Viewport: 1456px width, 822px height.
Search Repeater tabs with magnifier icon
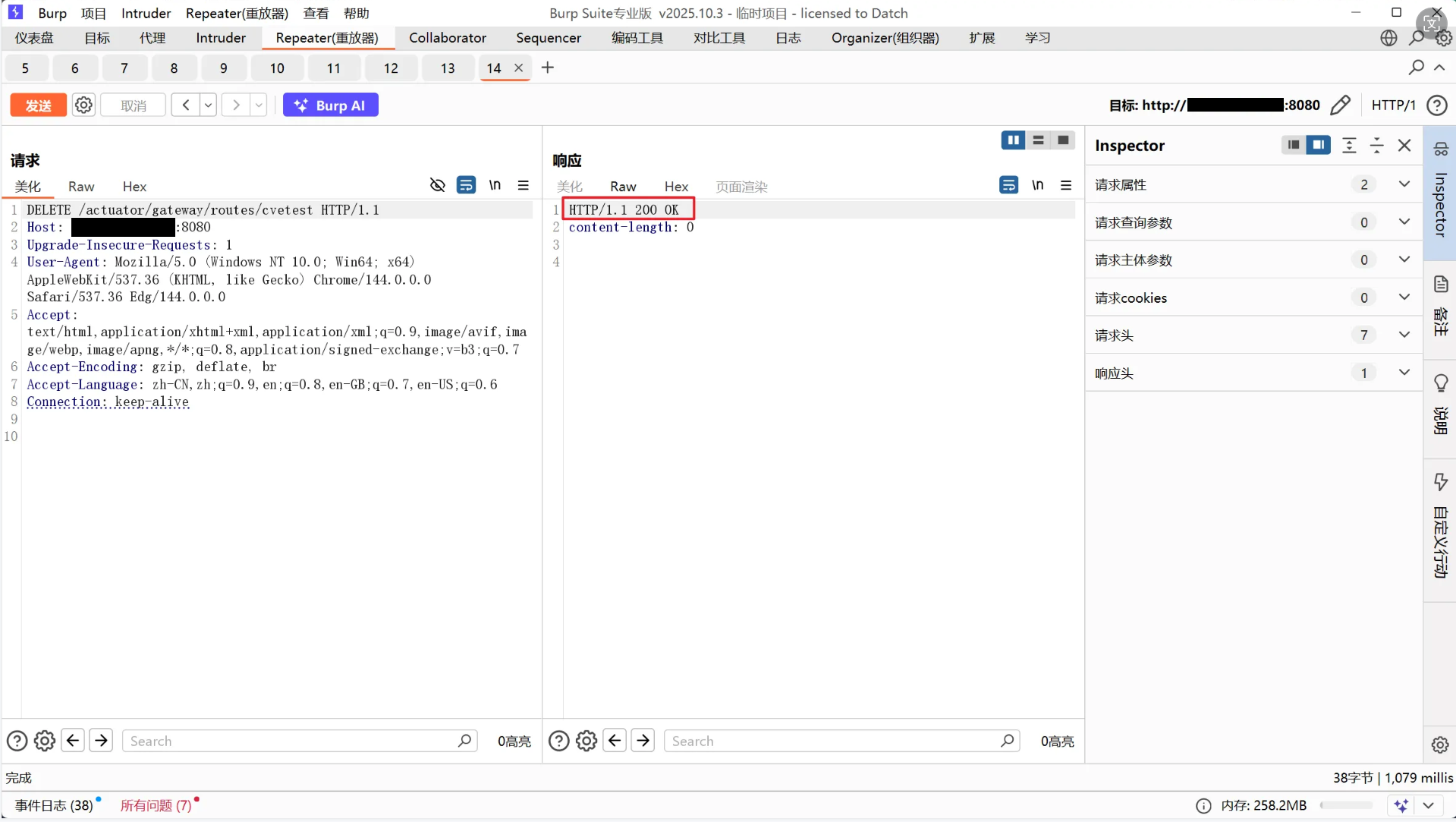(x=1416, y=68)
